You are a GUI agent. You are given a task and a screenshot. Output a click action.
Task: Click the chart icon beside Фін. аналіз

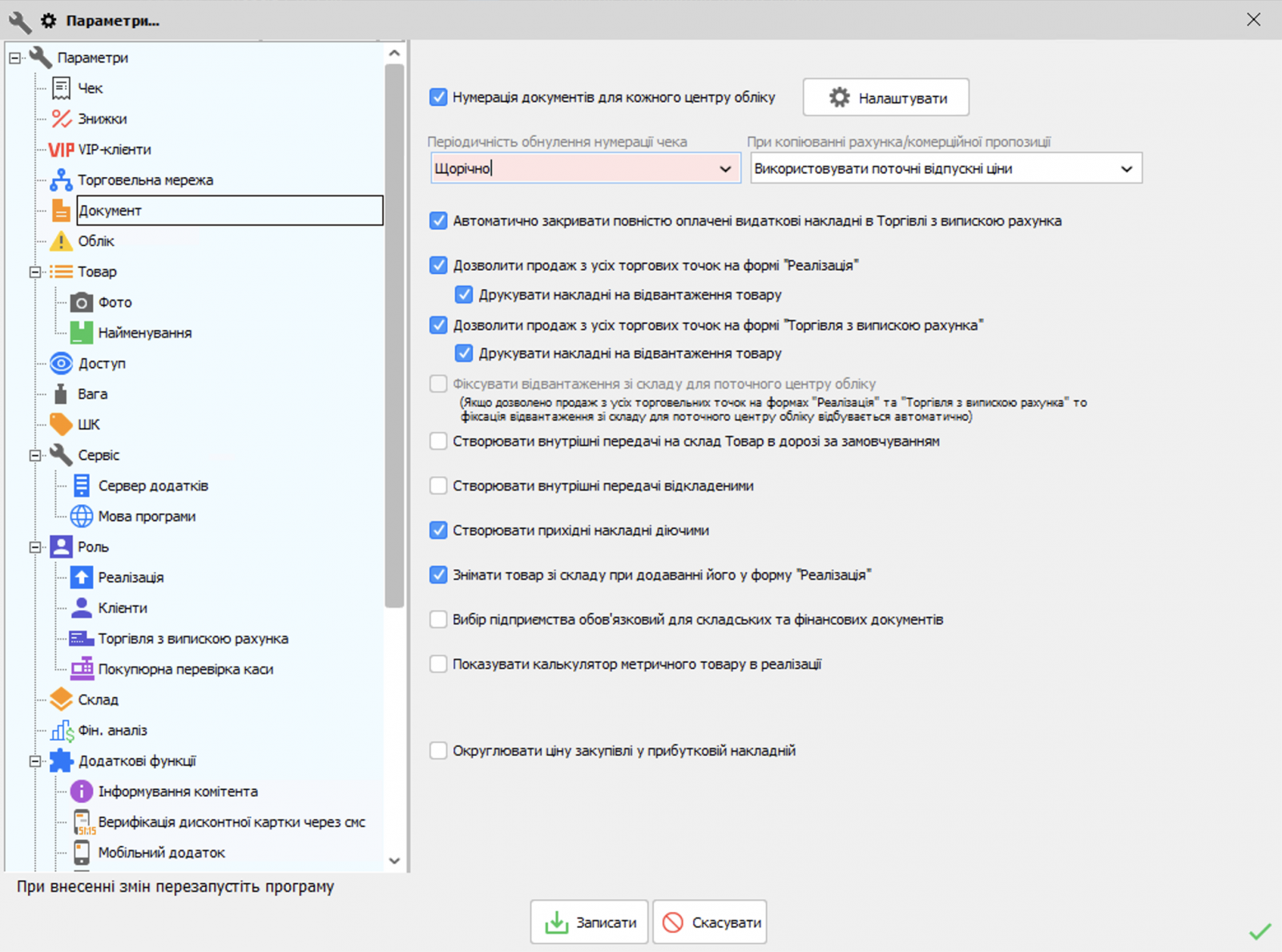tap(61, 731)
